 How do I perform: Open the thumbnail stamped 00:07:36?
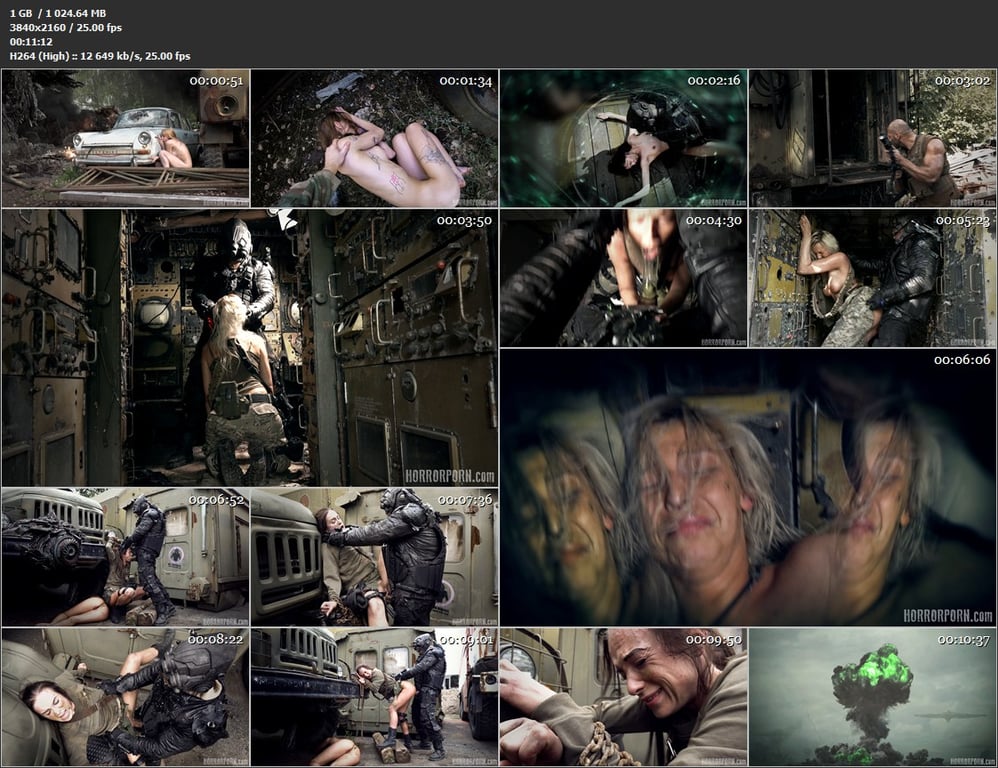[x=375, y=557]
